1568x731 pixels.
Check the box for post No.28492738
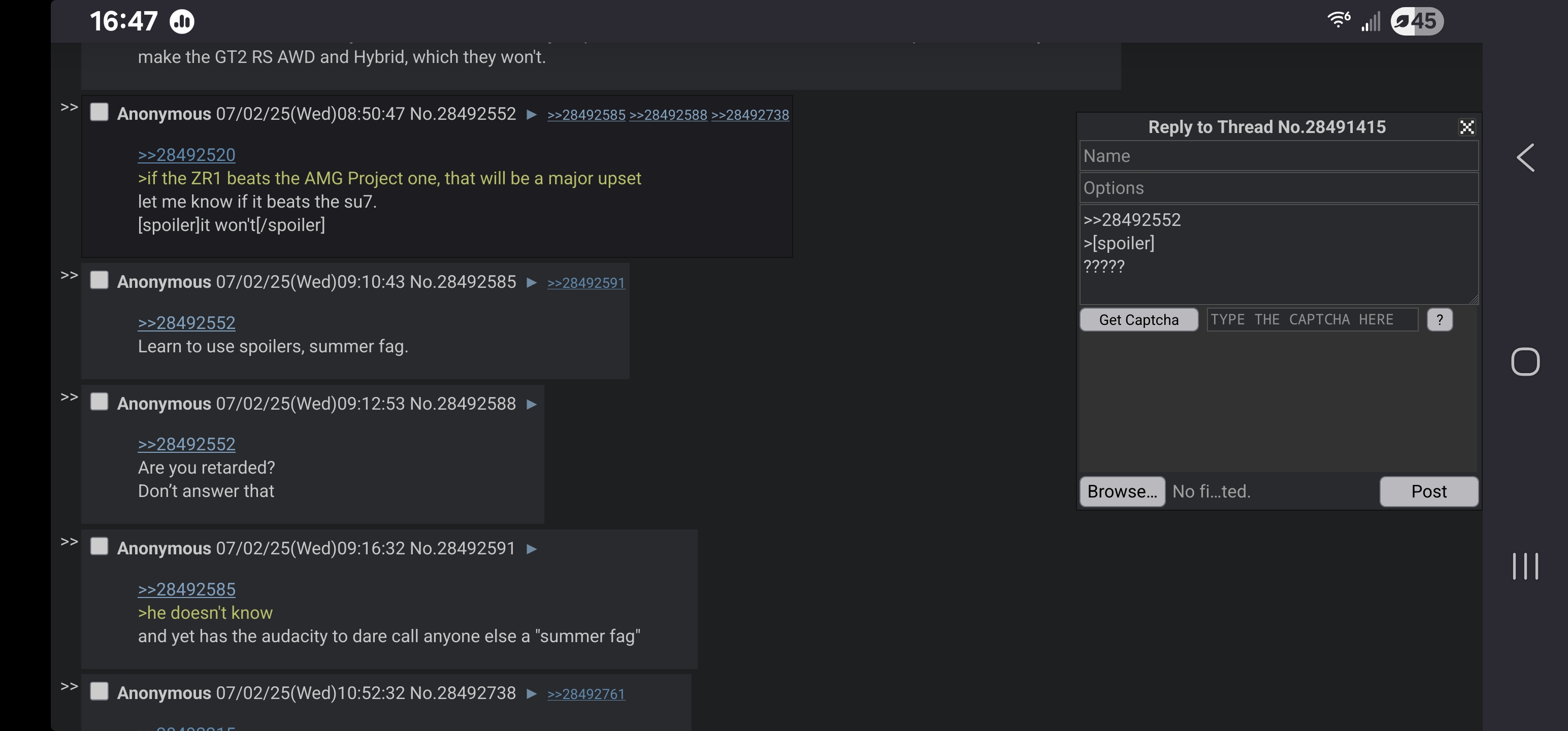[x=99, y=691]
